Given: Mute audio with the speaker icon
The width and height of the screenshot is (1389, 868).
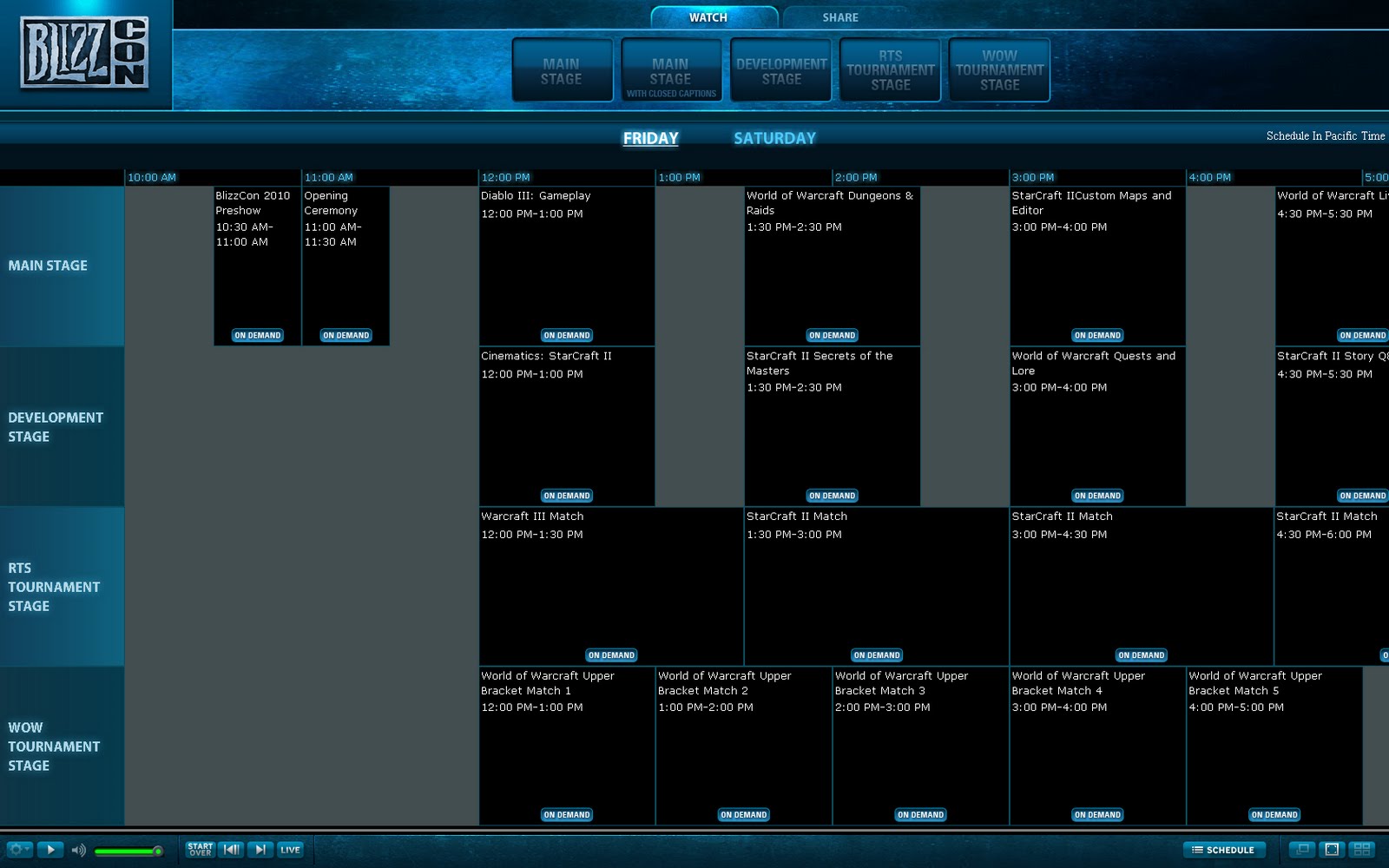Looking at the screenshot, I should (78, 851).
